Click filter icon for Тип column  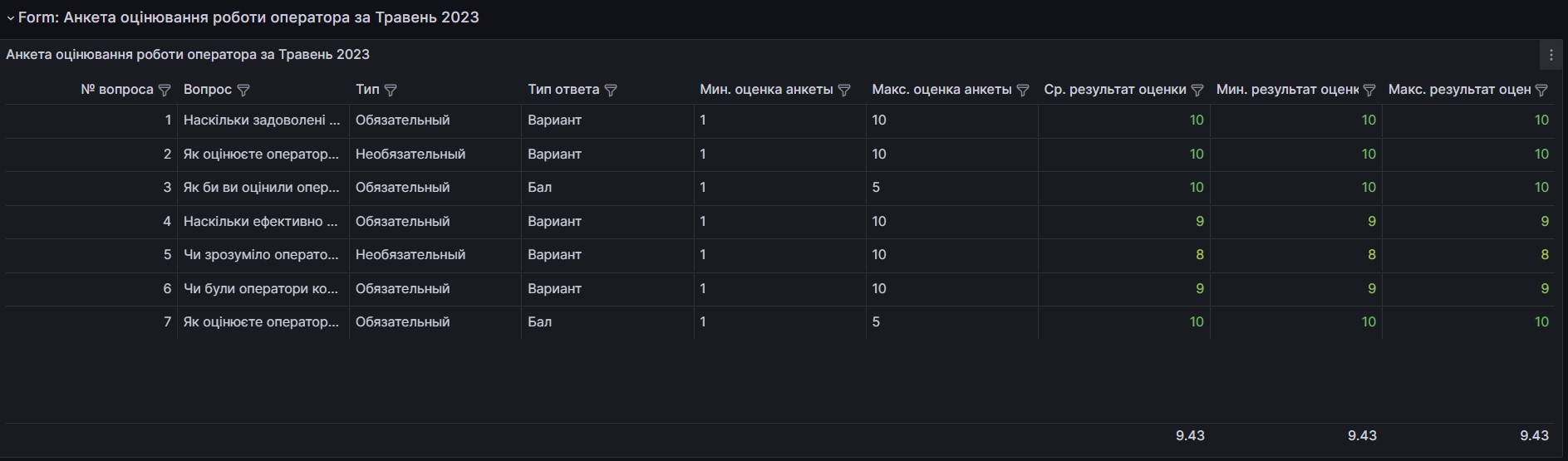(x=391, y=90)
